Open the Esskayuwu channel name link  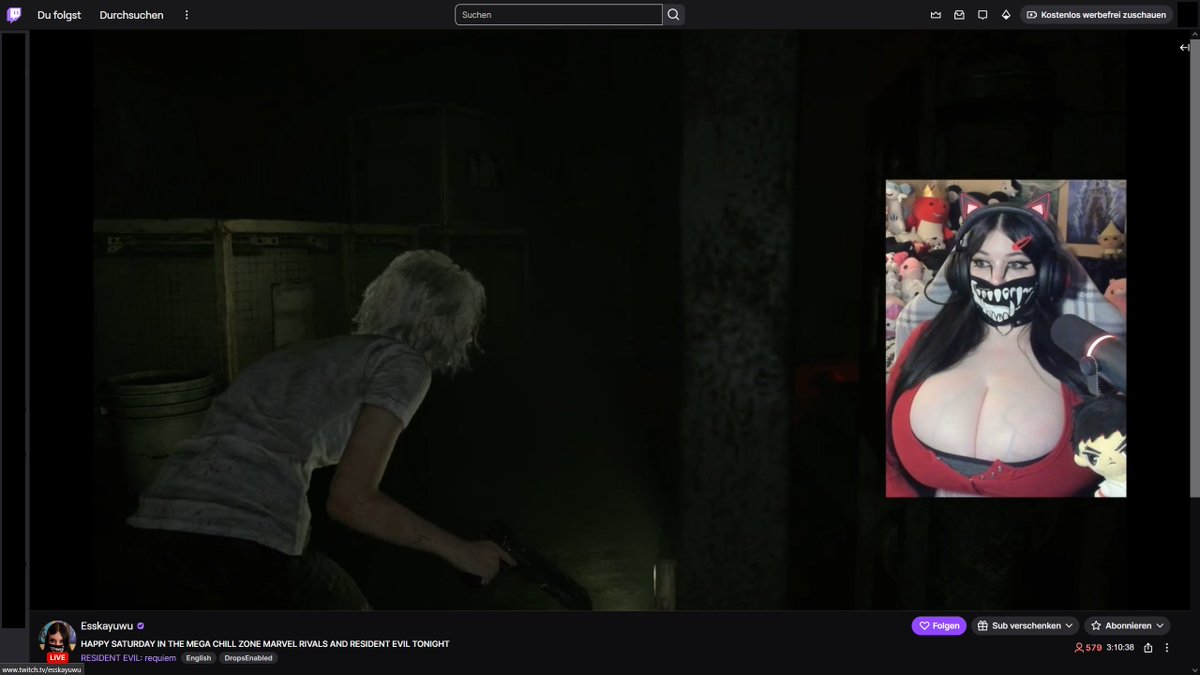(x=107, y=626)
